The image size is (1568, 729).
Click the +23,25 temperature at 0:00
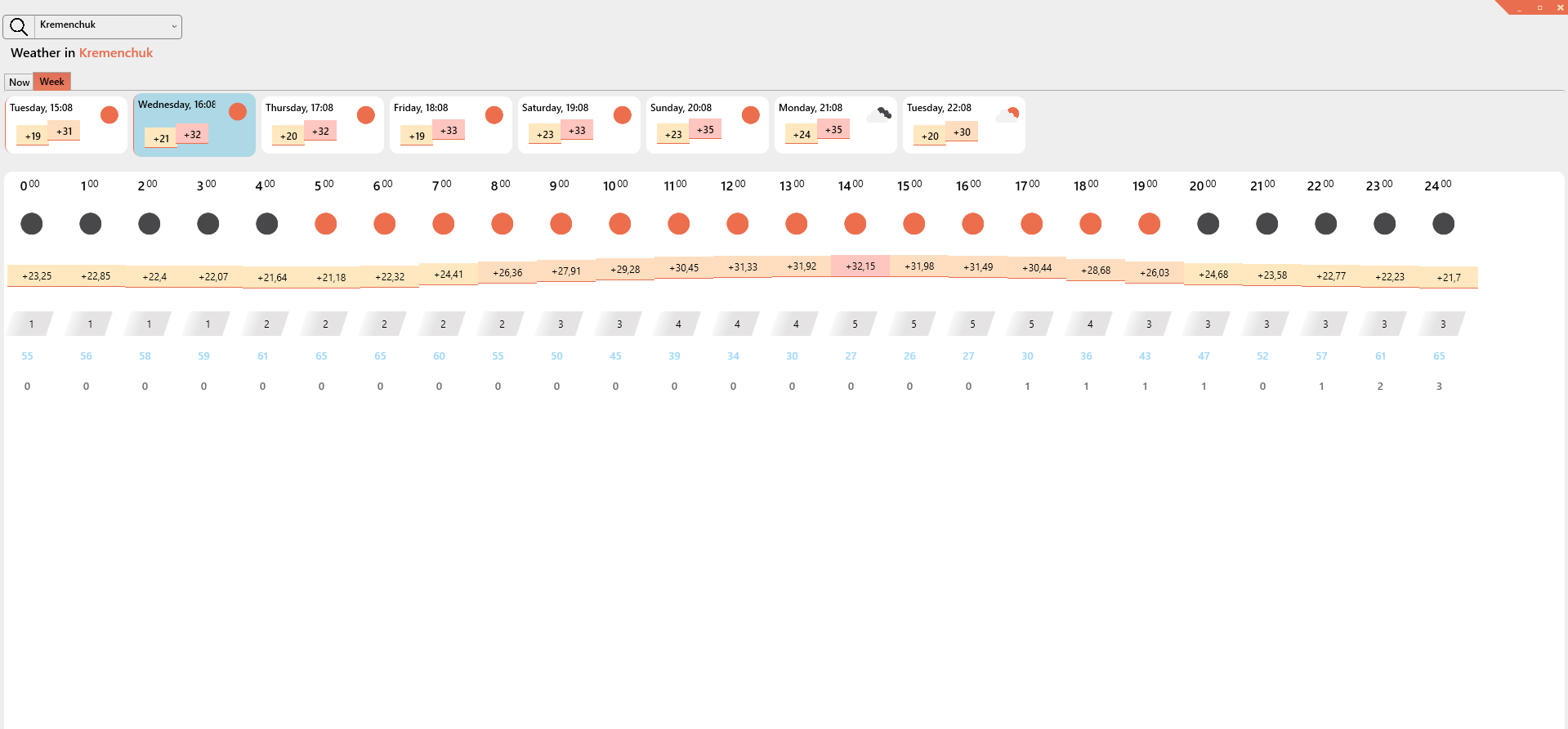point(37,276)
